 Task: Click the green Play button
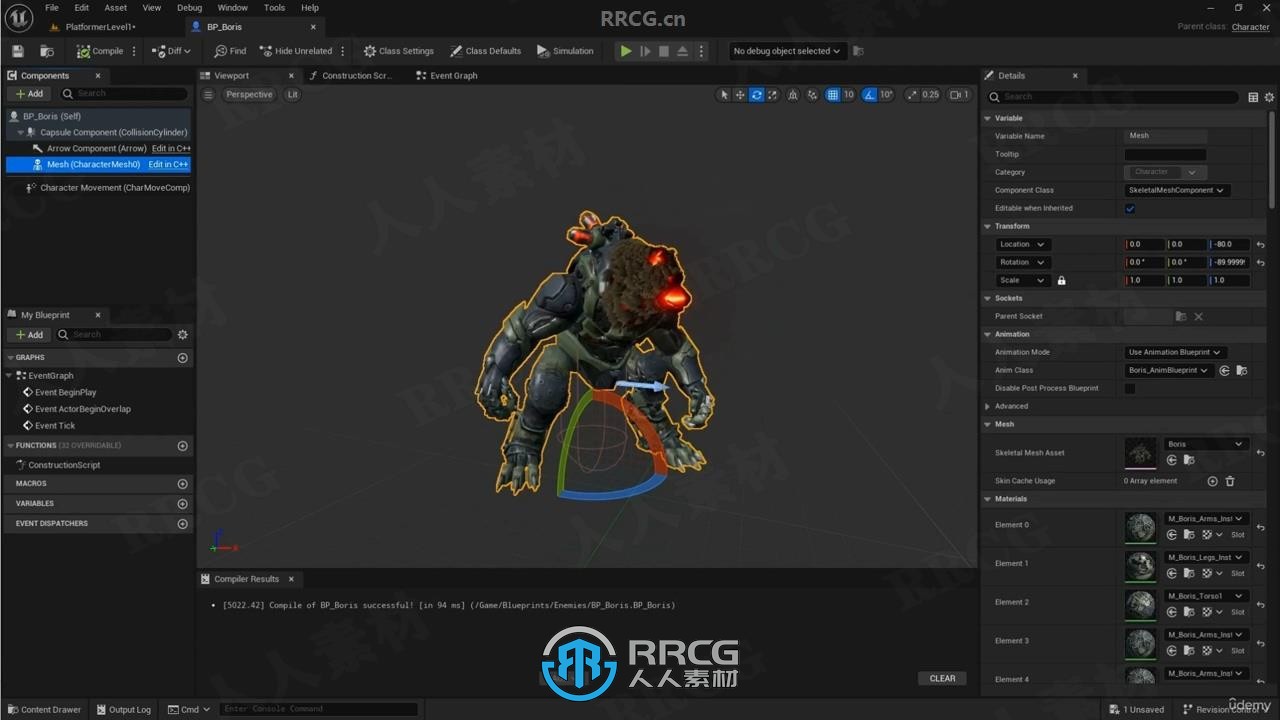coord(626,51)
